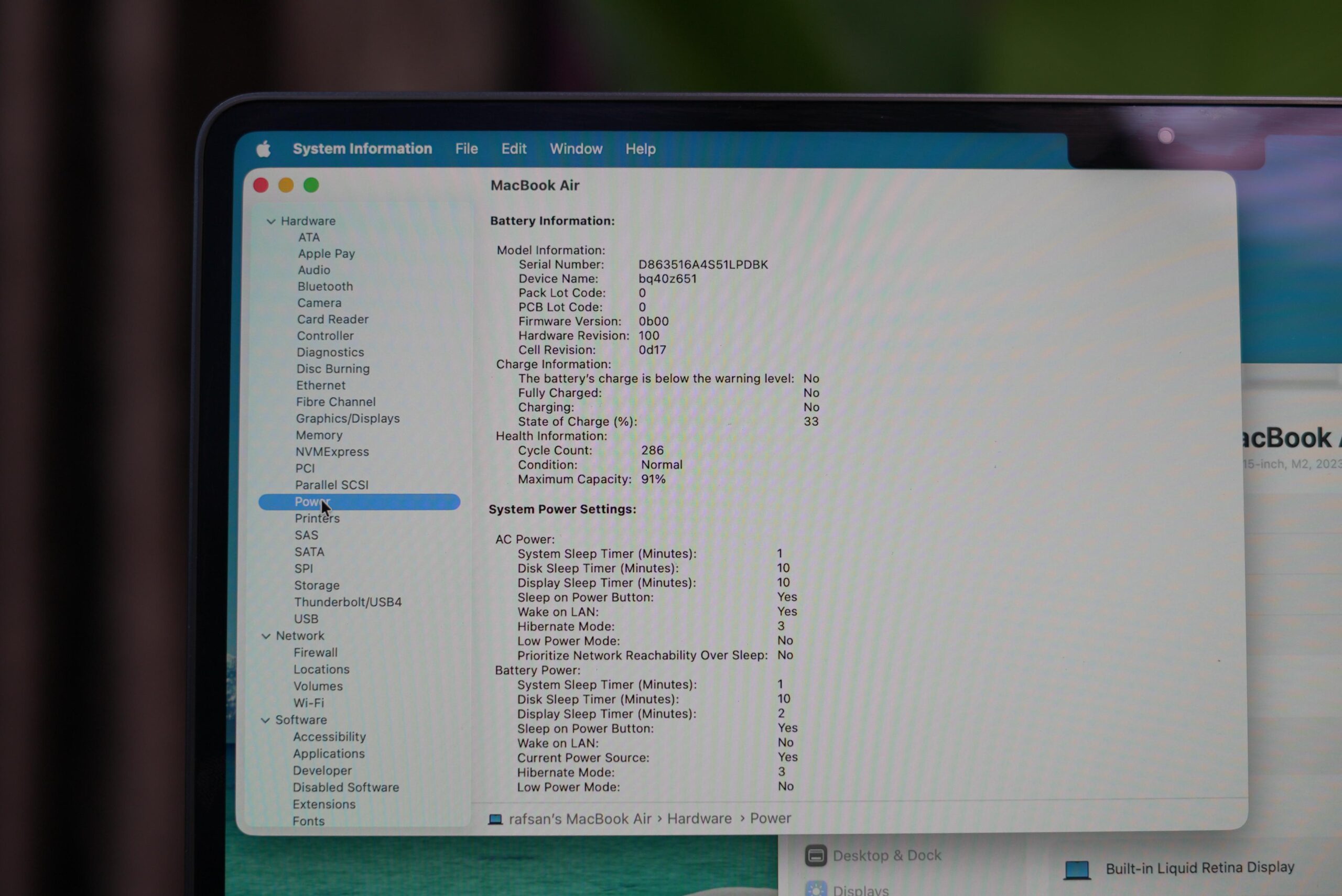Select the highlighted Power item
1342x896 pixels.
359,502
